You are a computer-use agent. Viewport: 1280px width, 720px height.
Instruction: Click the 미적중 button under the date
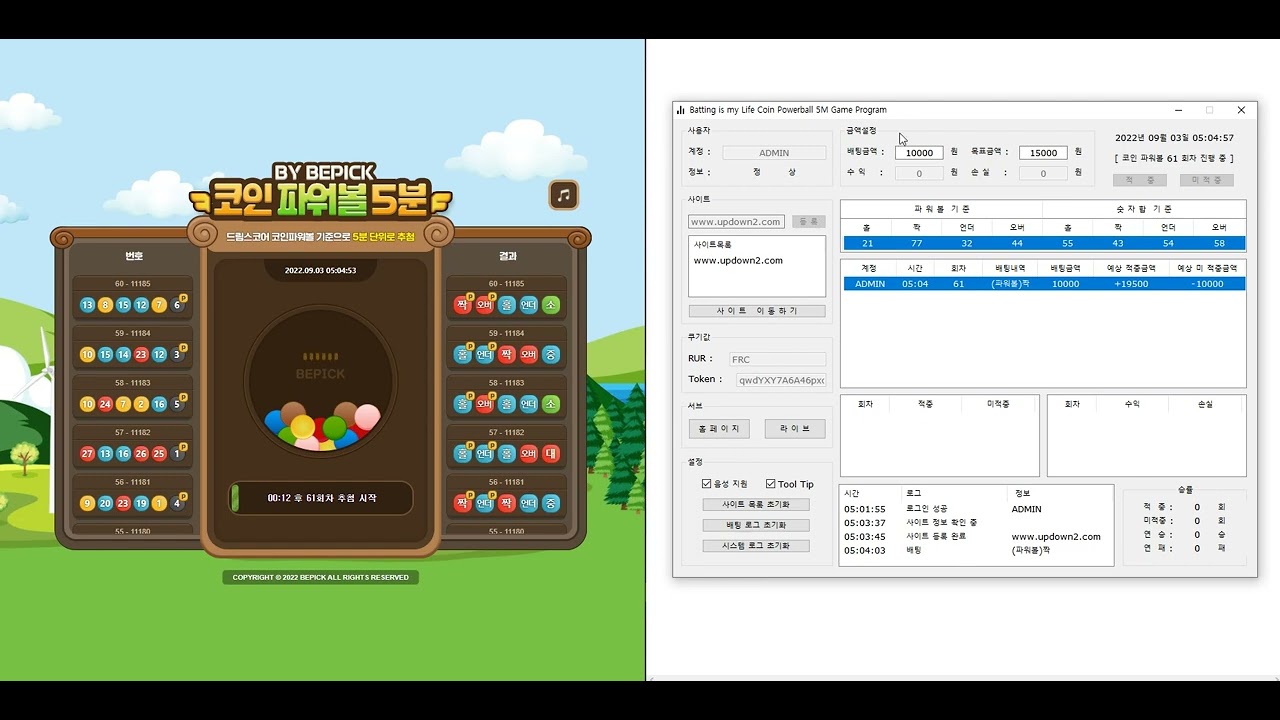click(1206, 180)
